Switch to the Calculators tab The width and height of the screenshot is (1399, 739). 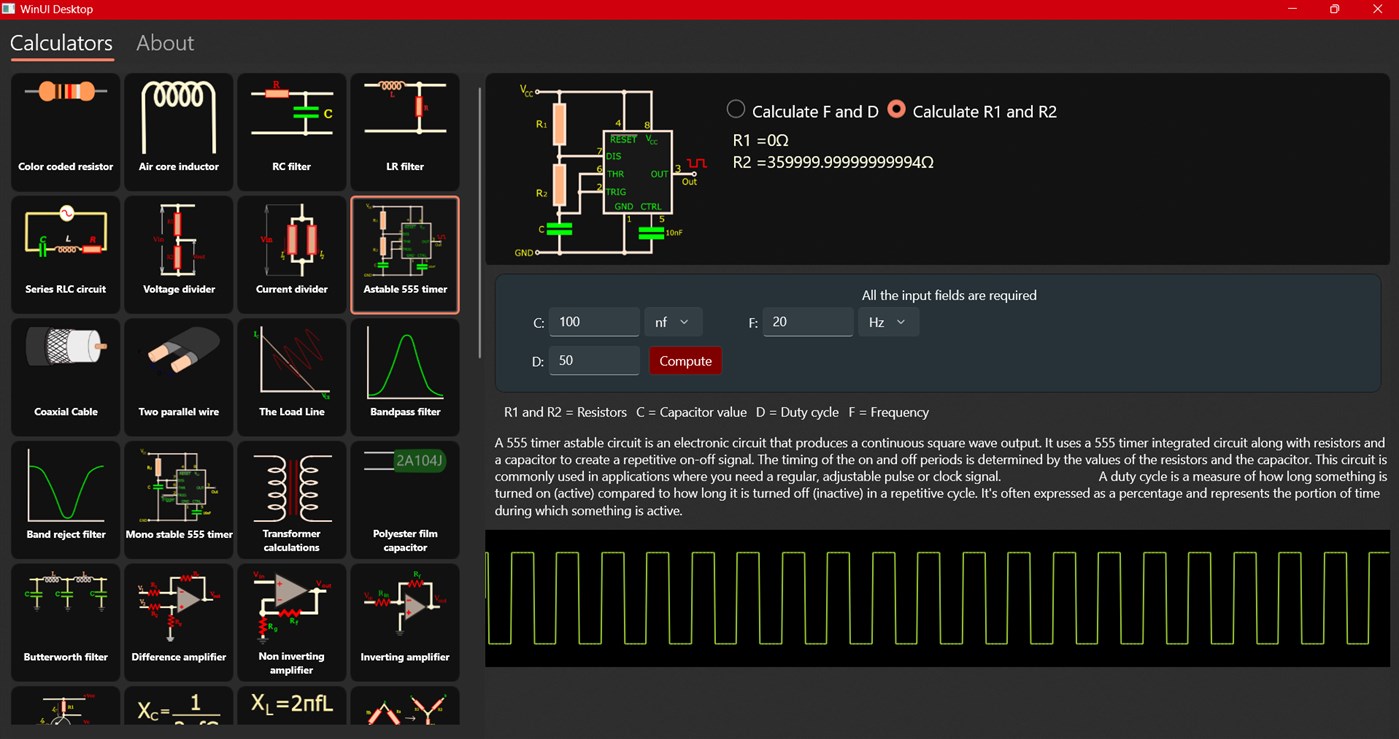[61, 43]
